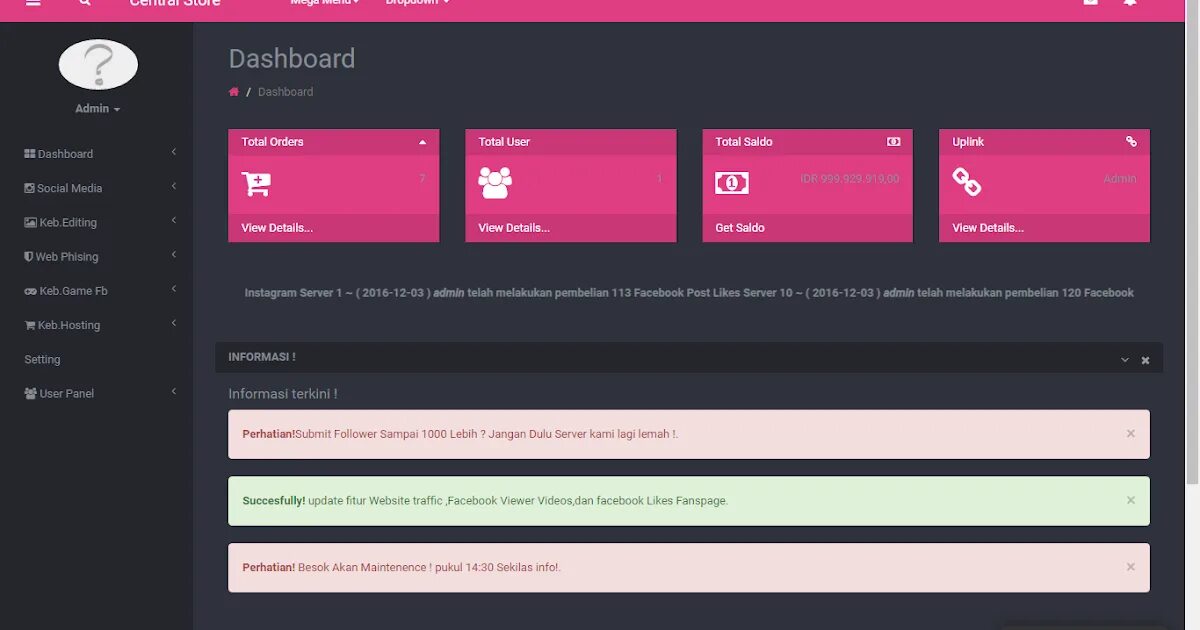Select Dashboard in the sidebar

tap(66, 154)
